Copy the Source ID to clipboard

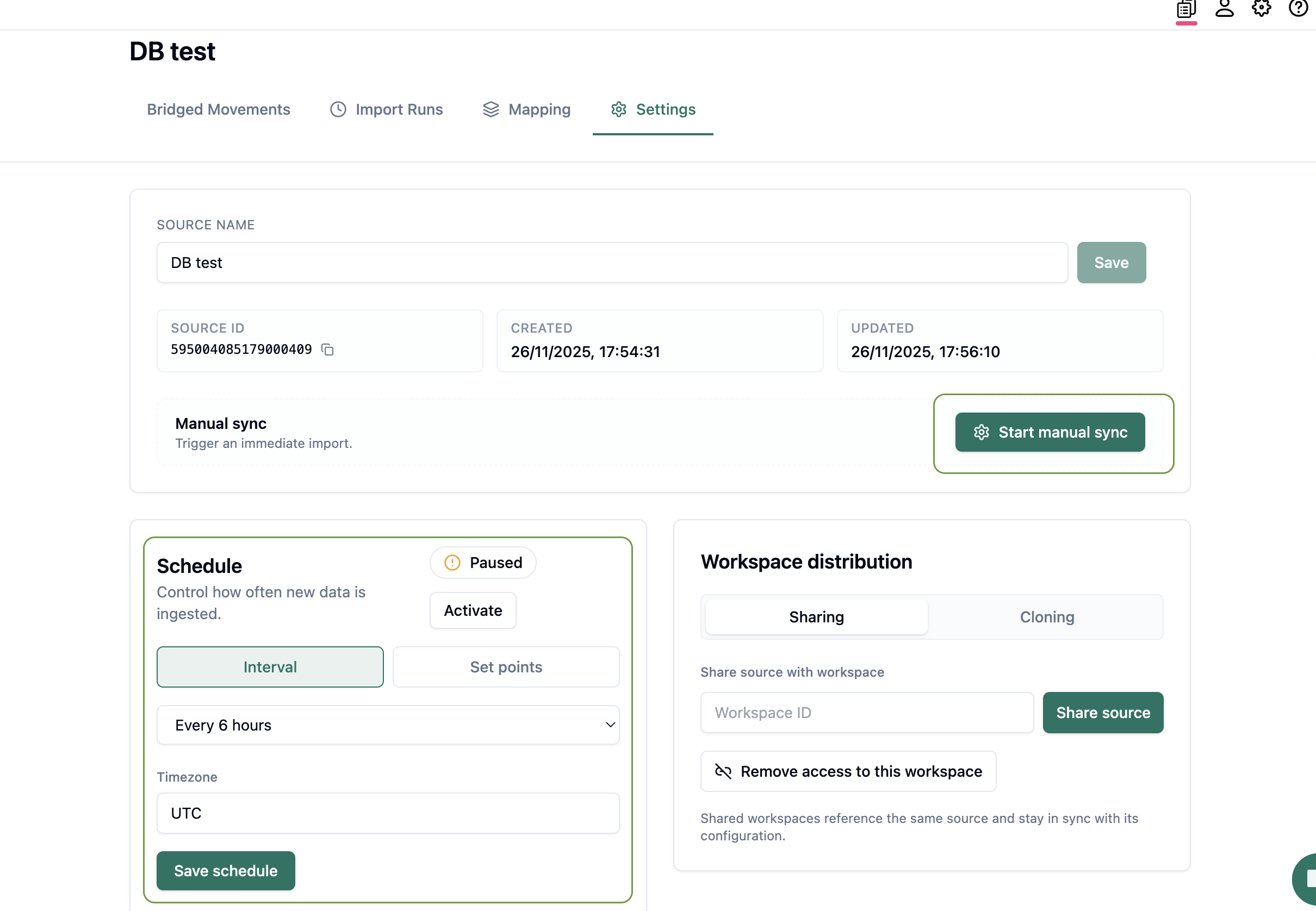pyautogui.click(x=327, y=350)
